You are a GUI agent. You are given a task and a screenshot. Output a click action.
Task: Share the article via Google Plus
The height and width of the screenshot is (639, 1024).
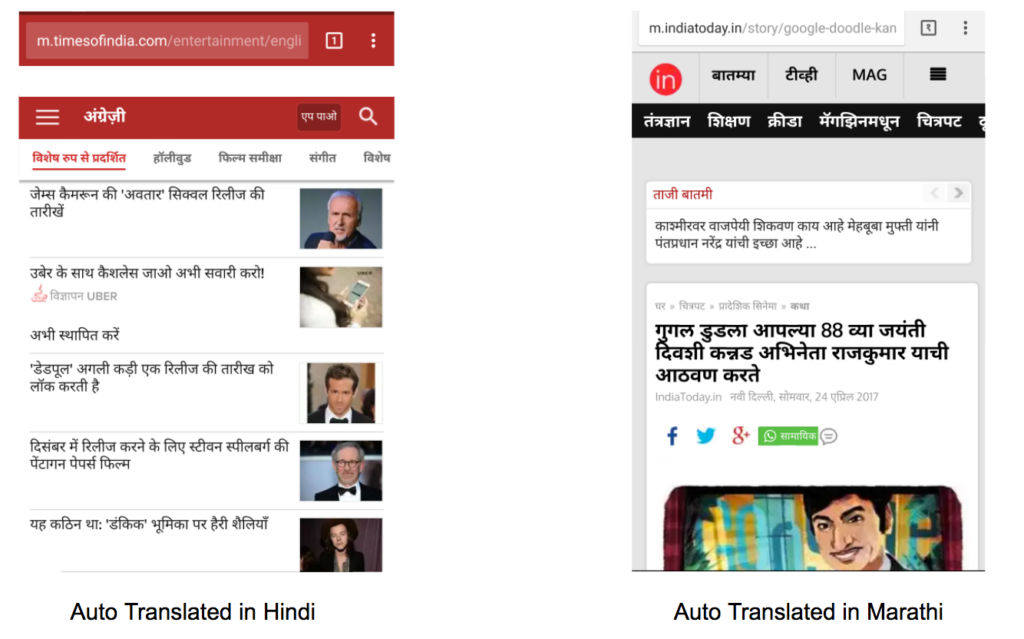pos(740,435)
